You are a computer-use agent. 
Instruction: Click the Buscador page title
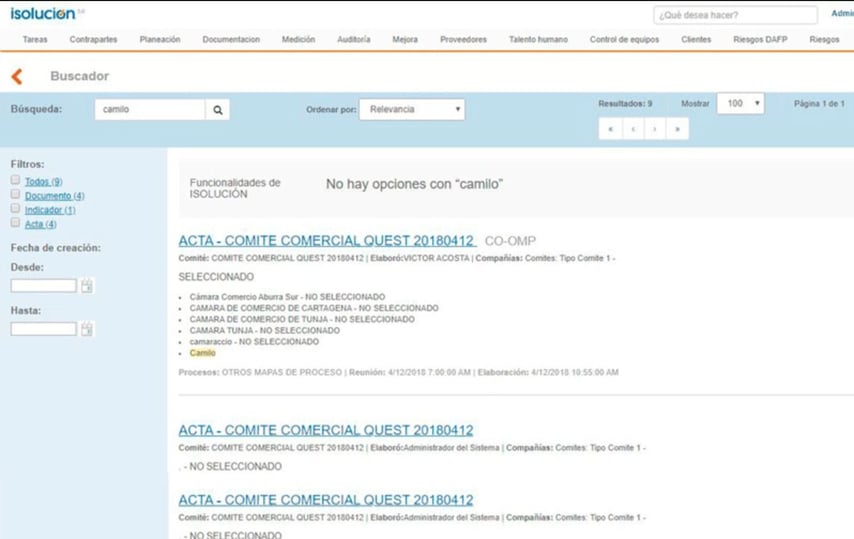80,76
